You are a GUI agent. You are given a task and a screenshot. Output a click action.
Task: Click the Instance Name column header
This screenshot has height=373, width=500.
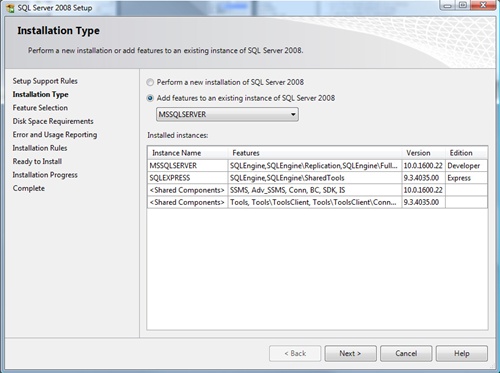pyautogui.click(x=188, y=153)
